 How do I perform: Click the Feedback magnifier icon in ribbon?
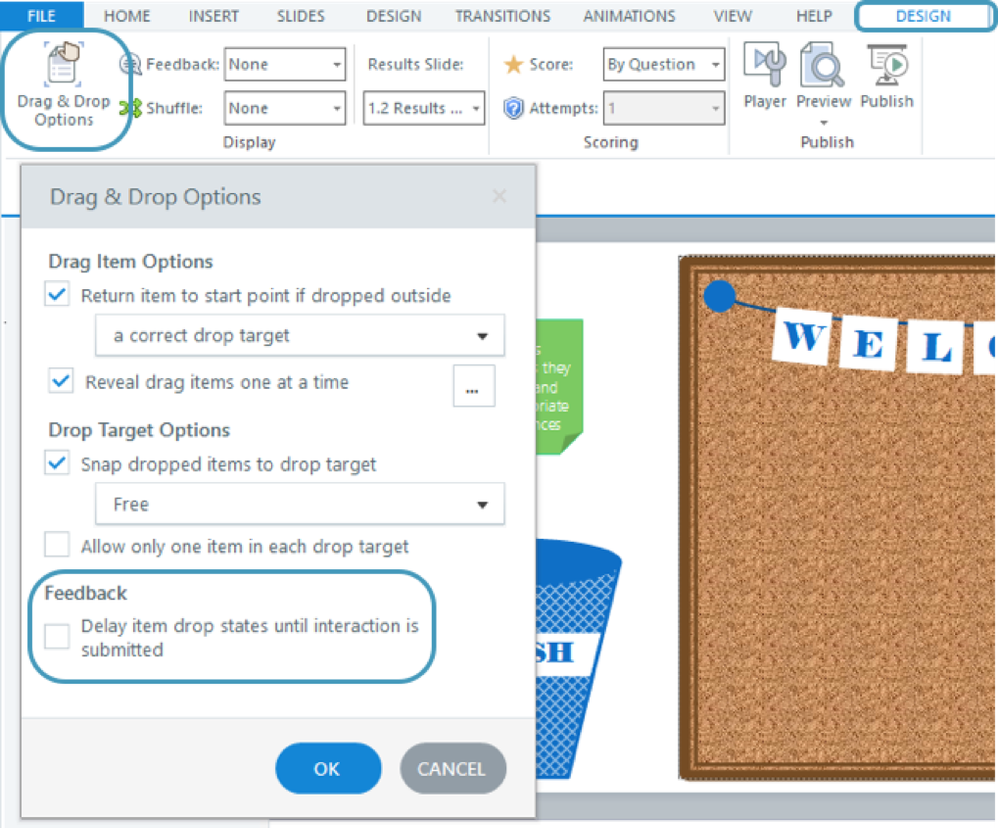click(x=130, y=64)
